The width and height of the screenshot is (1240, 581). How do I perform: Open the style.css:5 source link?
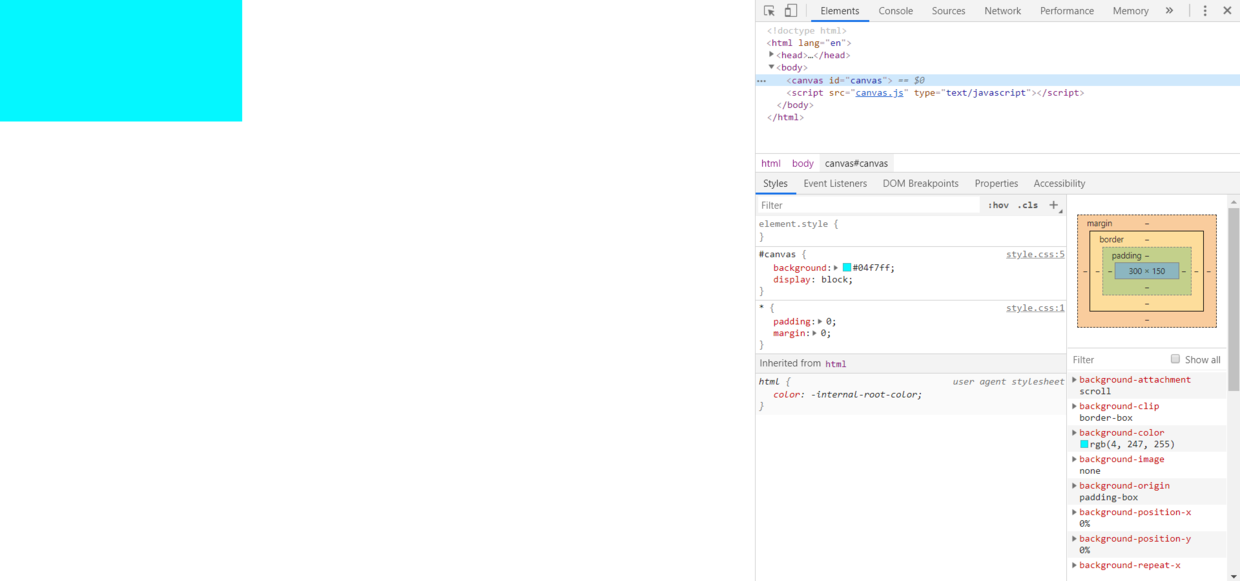pos(1035,254)
